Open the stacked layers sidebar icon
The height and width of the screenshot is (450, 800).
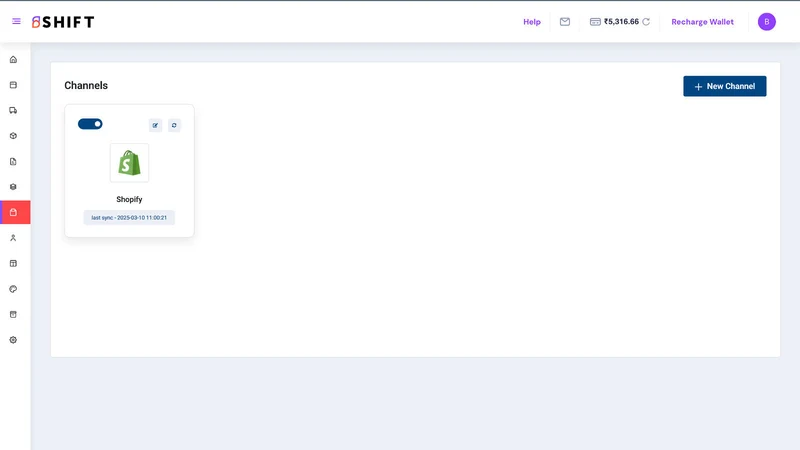click(13, 187)
